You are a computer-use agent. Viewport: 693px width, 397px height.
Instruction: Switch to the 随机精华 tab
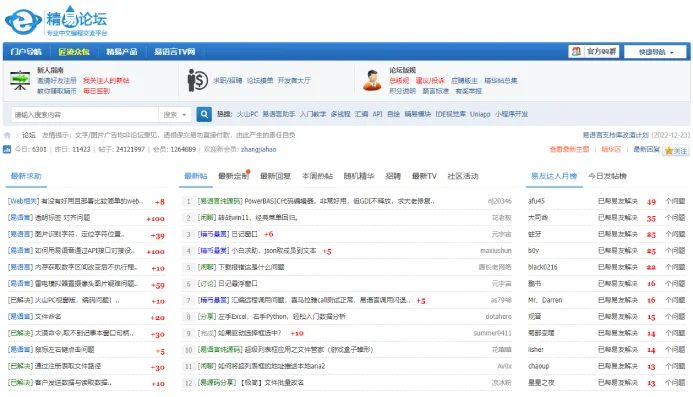click(359, 176)
